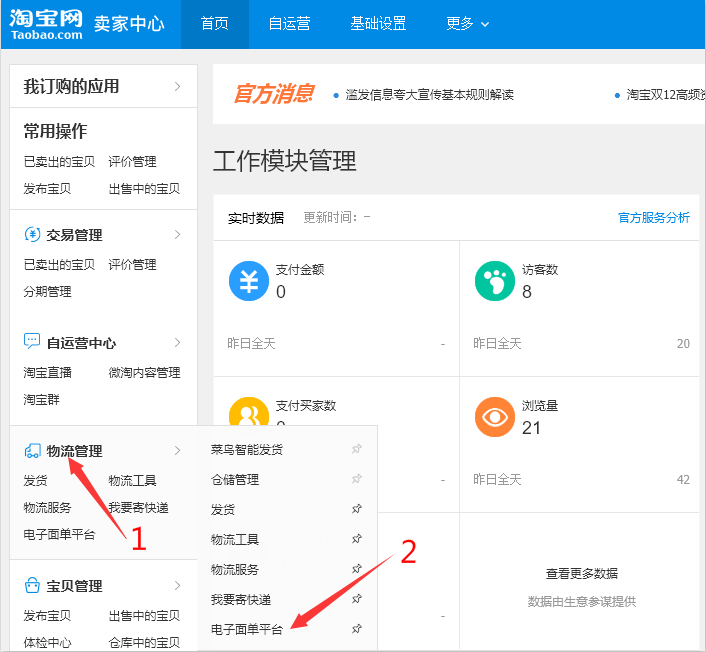706x652 pixels.
Task: Click the yen icon beside 交易管理
Action: tap(32, 234)
